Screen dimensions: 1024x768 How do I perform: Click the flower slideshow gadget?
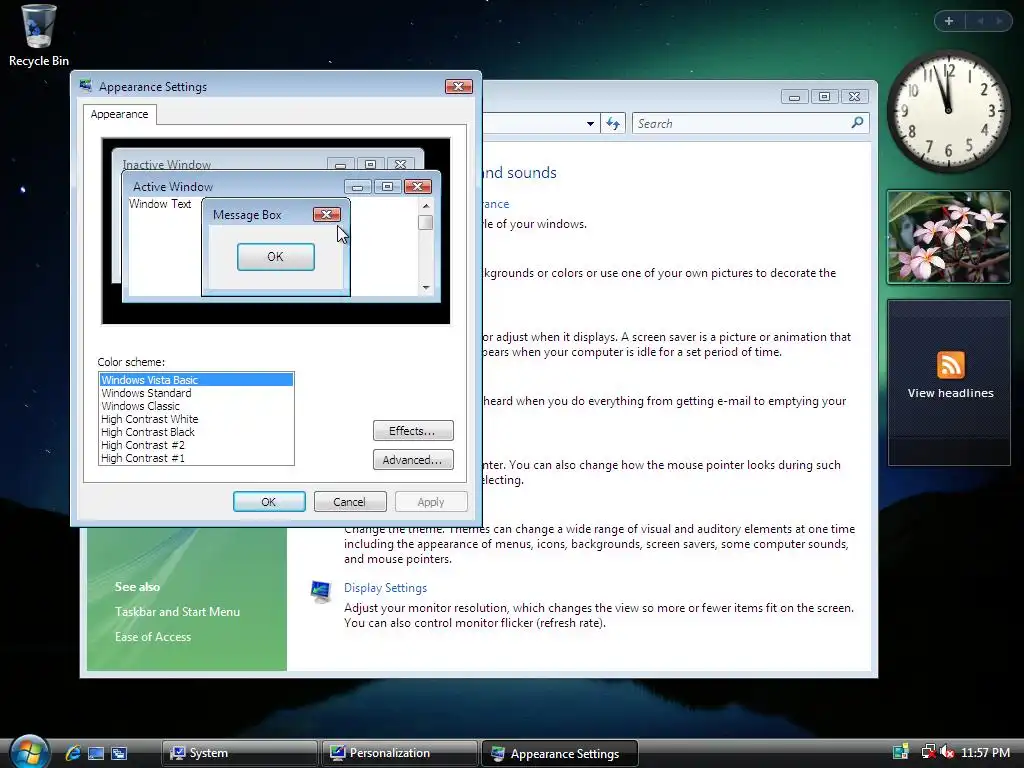[x=948, y=237]
